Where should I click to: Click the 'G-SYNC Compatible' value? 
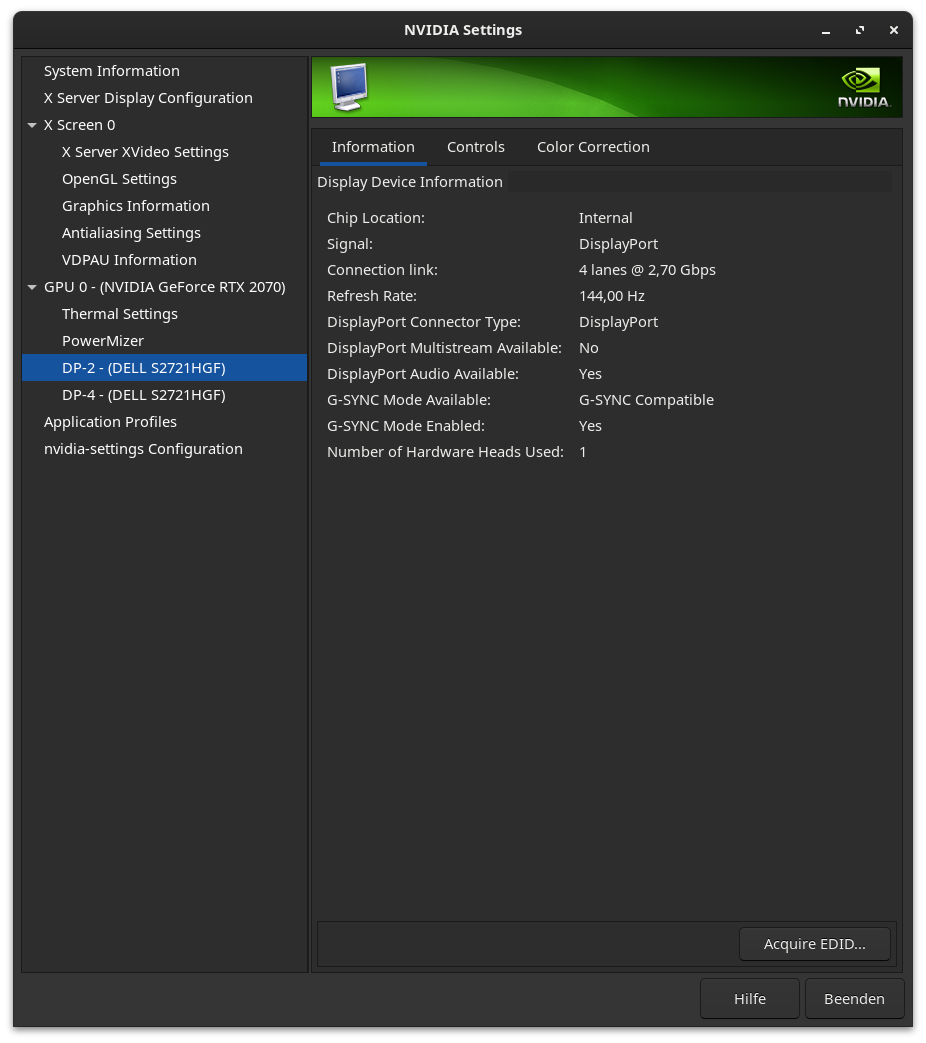pos(646,400)
